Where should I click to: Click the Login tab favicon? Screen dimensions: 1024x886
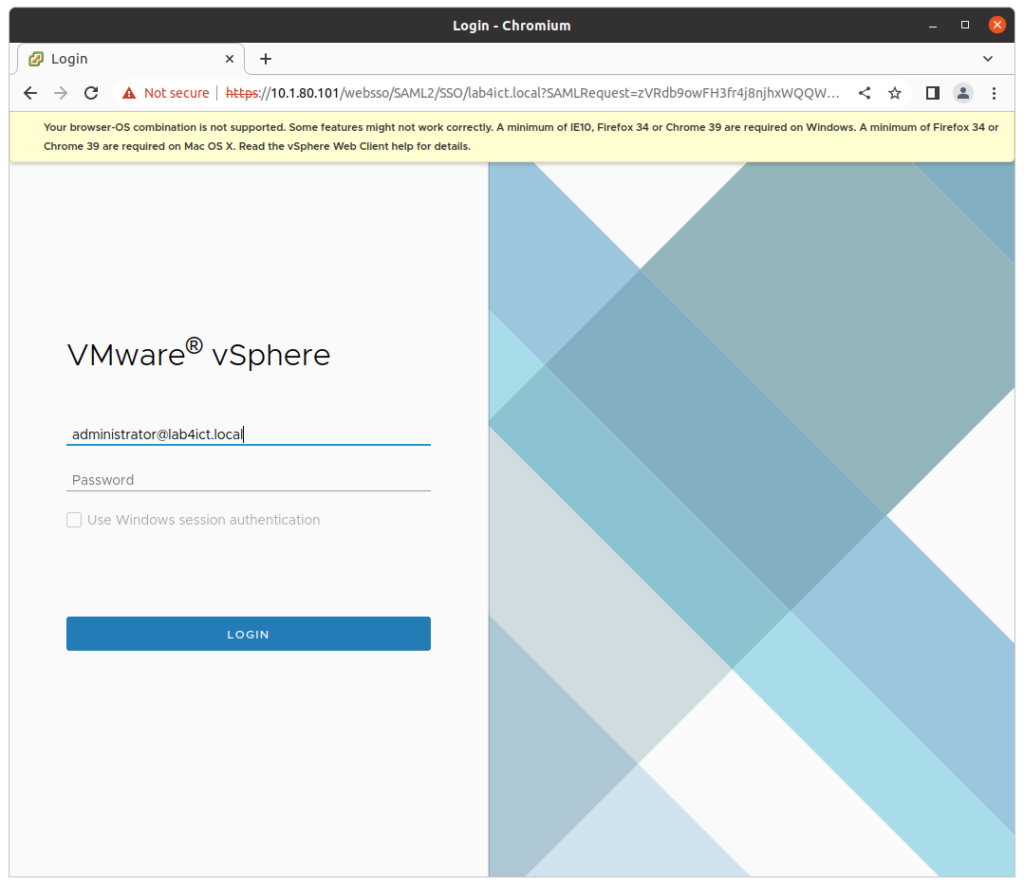tap(35, 58)
